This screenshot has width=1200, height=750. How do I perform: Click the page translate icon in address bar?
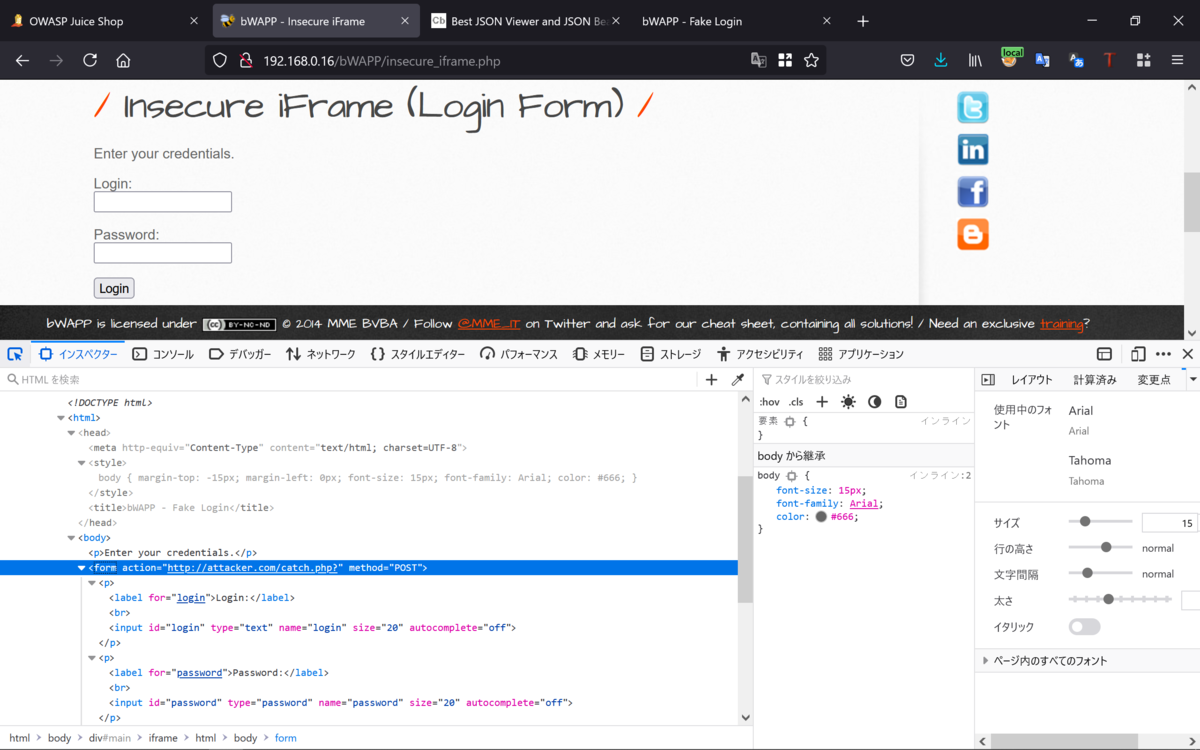759,60
